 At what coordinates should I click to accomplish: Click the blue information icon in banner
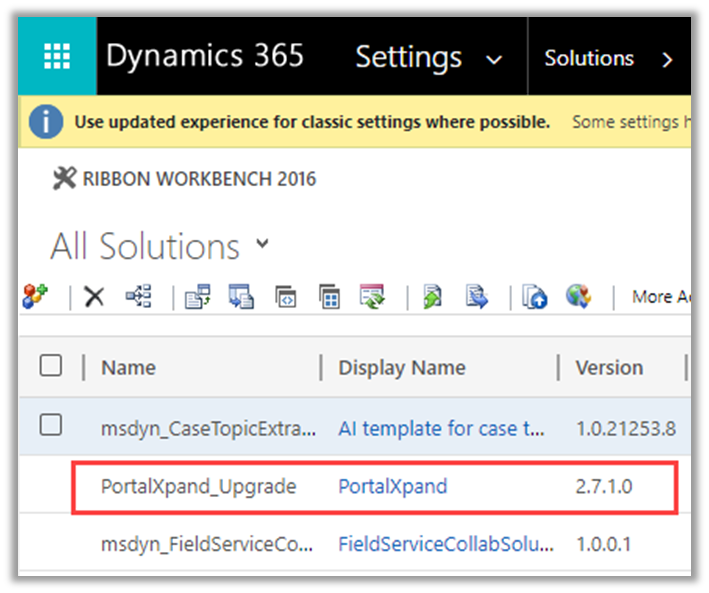[x=45, y=122]
